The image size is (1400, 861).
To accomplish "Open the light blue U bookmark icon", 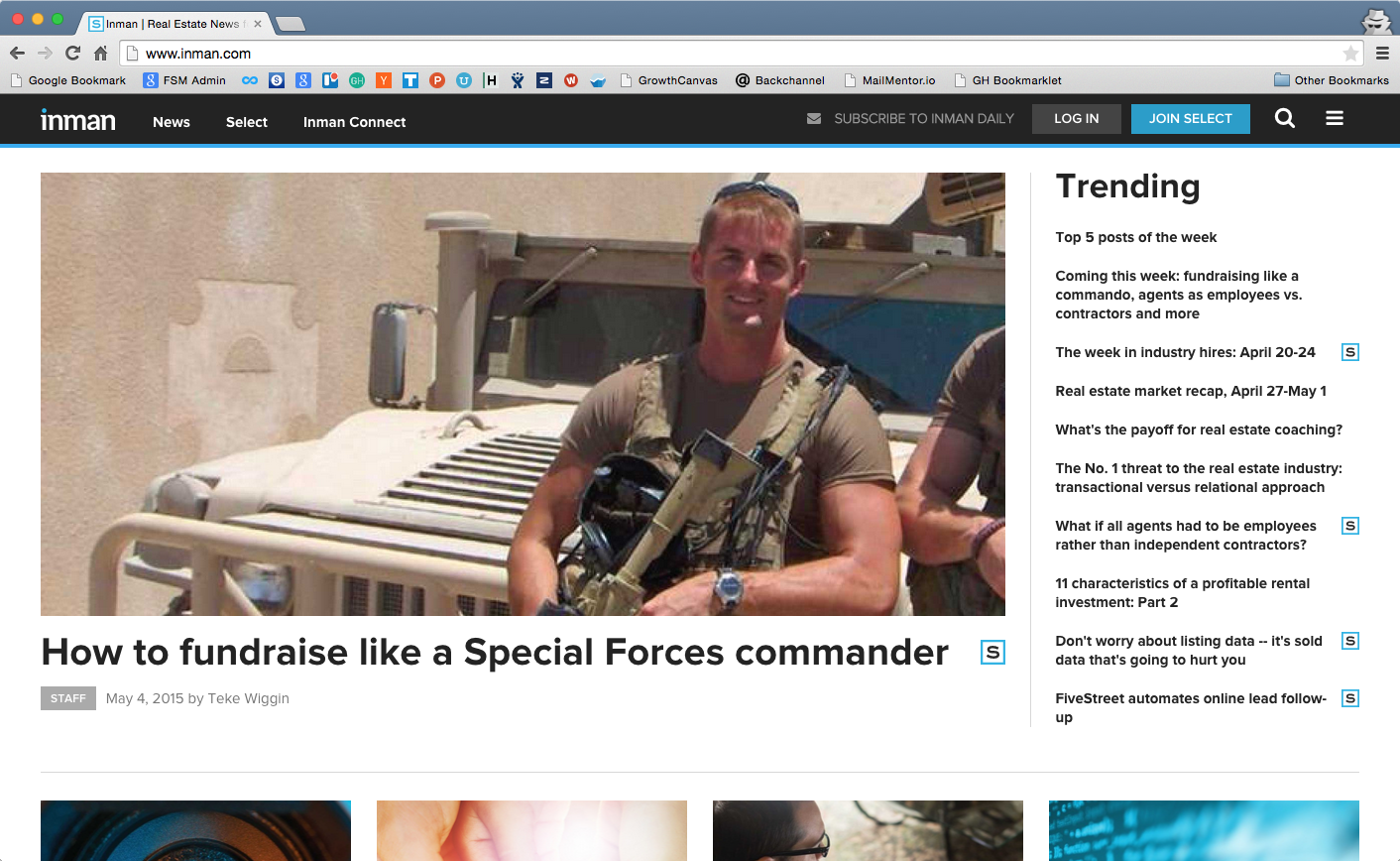I will pyautogui.click(x=464, y=80).
